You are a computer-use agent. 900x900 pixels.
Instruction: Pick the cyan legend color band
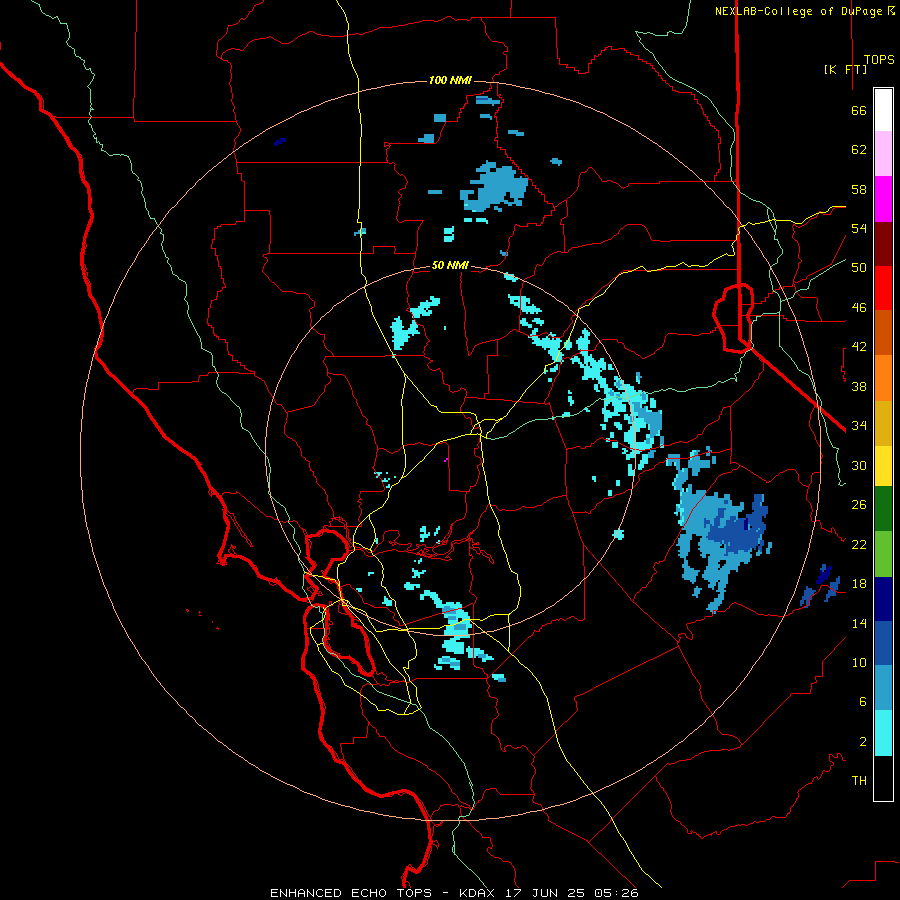[x=883, y=733]
